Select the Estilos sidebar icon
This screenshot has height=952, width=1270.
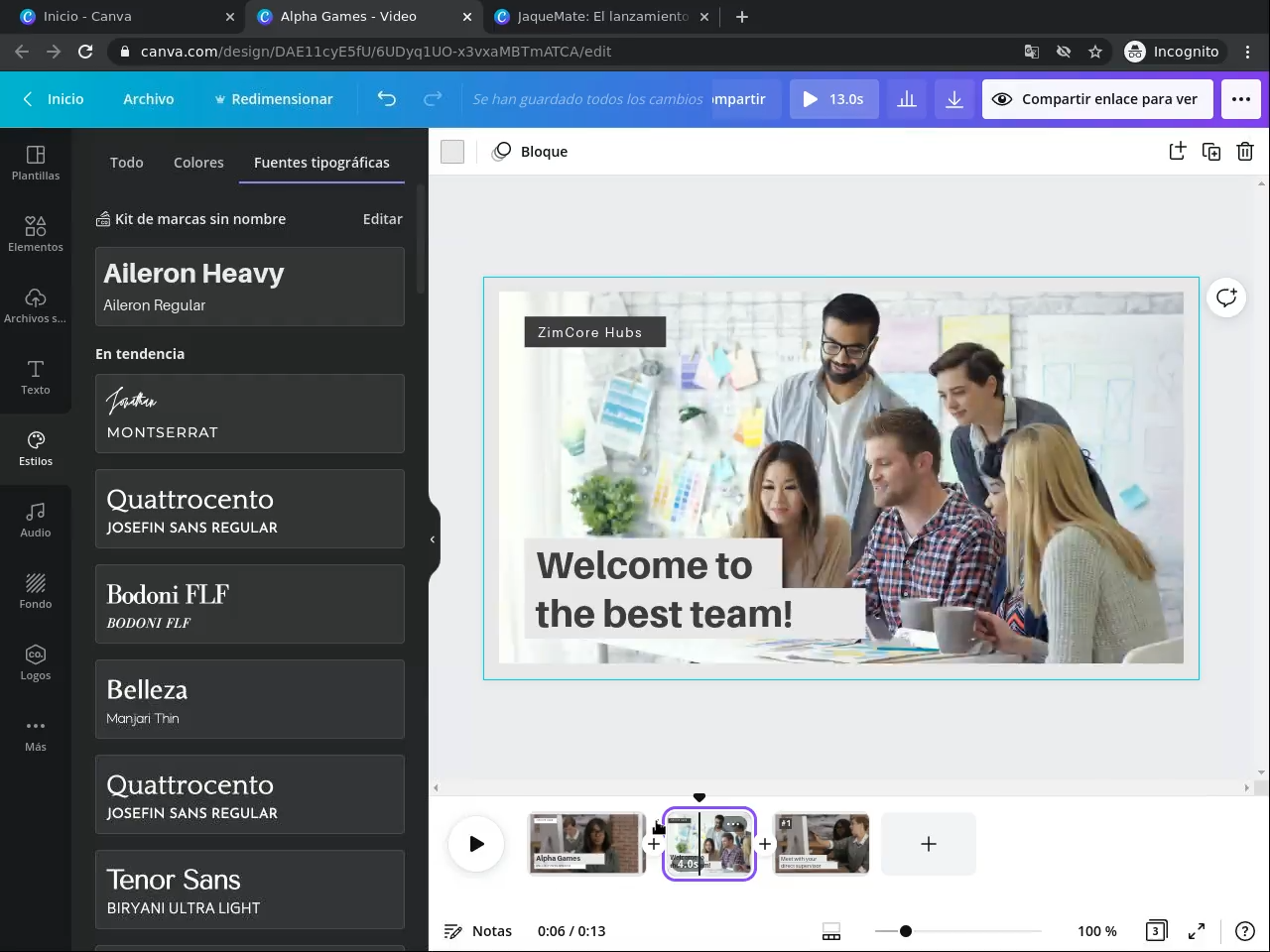tap(36, 448)
